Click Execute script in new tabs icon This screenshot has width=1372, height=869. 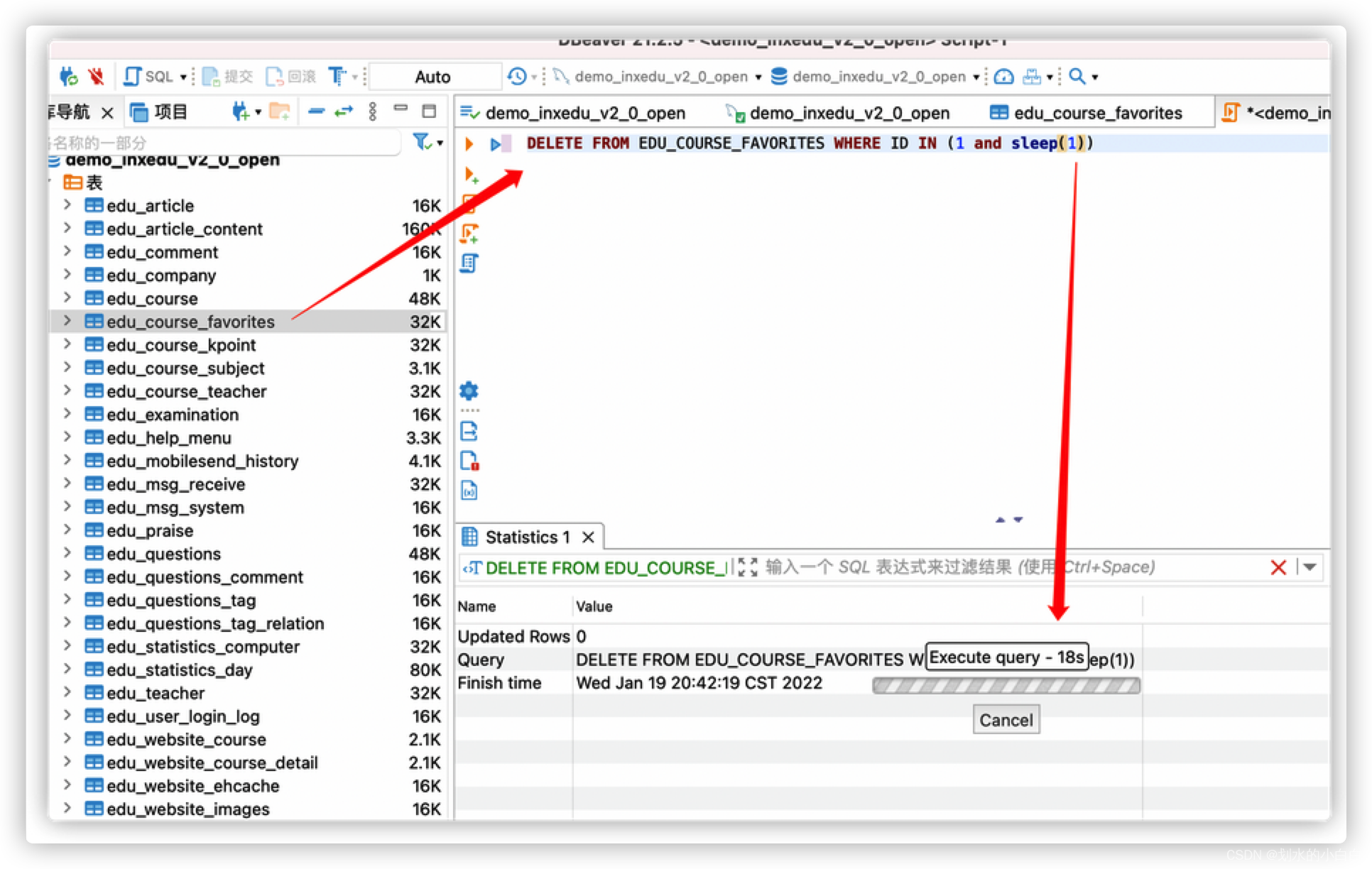(470, 233)
